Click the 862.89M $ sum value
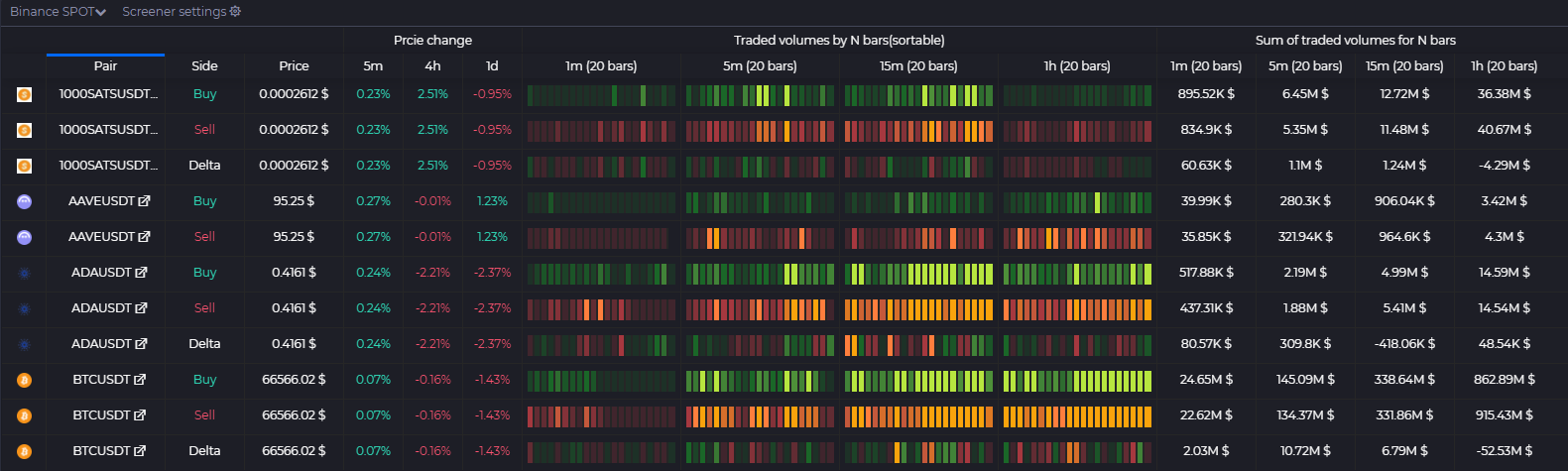 pyautogui.click(x=1504, y=380)
